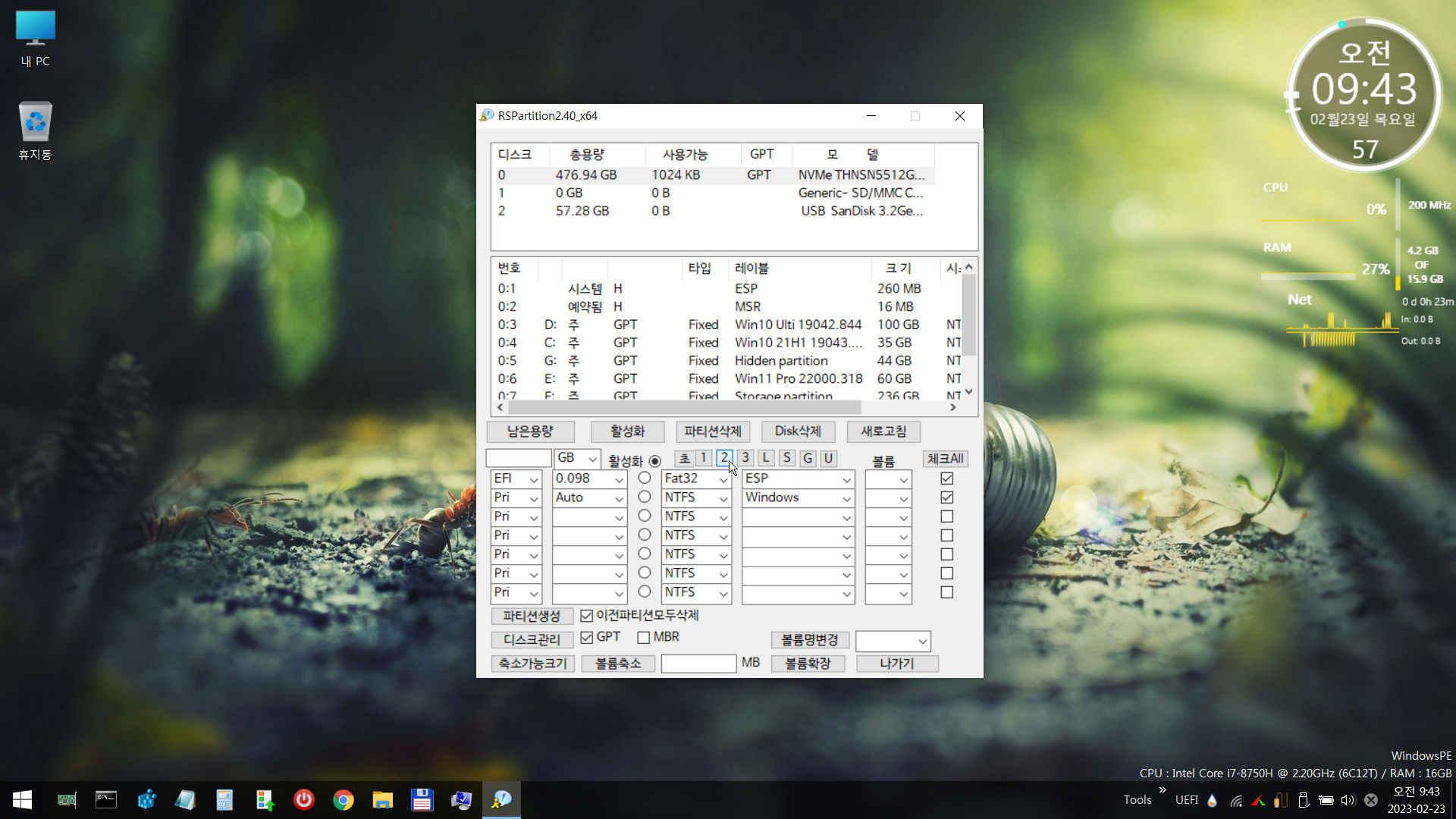Image resolution: width=1456 pixels, height=819 pixels.
Task: Click the red power button icon
Action: pos(304,800)
